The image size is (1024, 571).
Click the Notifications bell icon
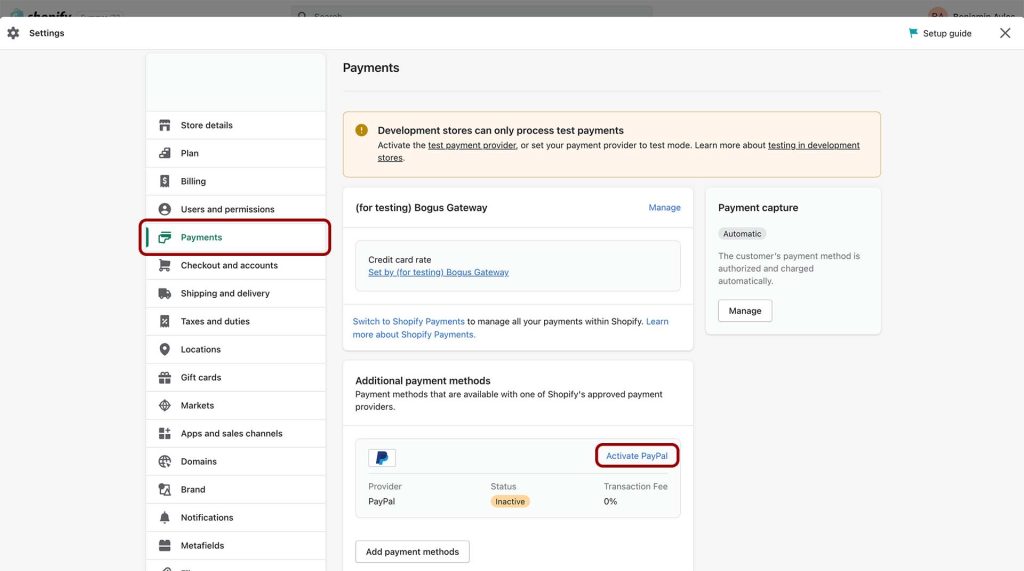165,517
